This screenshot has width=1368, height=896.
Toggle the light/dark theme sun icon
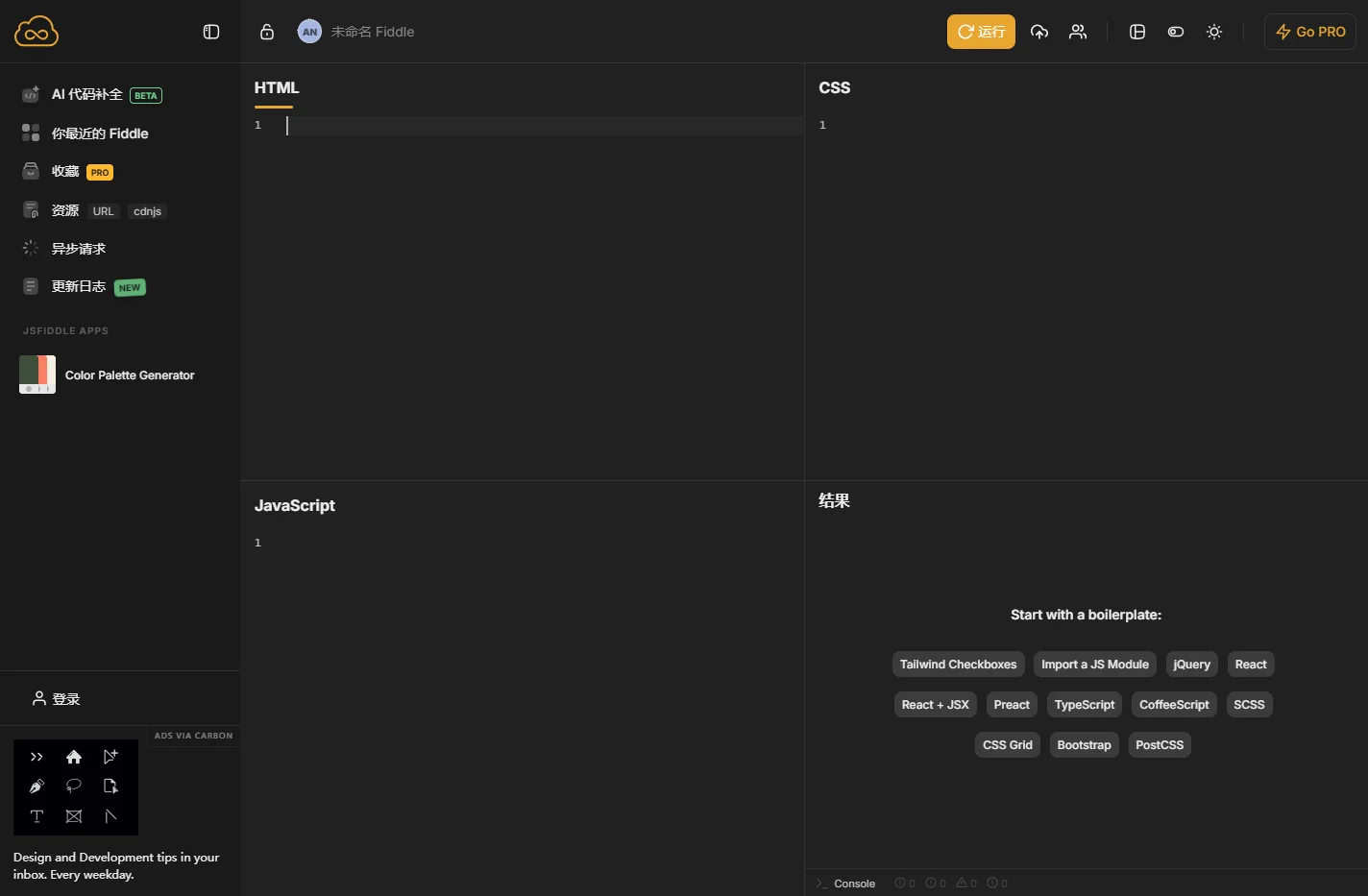click(x=1214, y=32)
